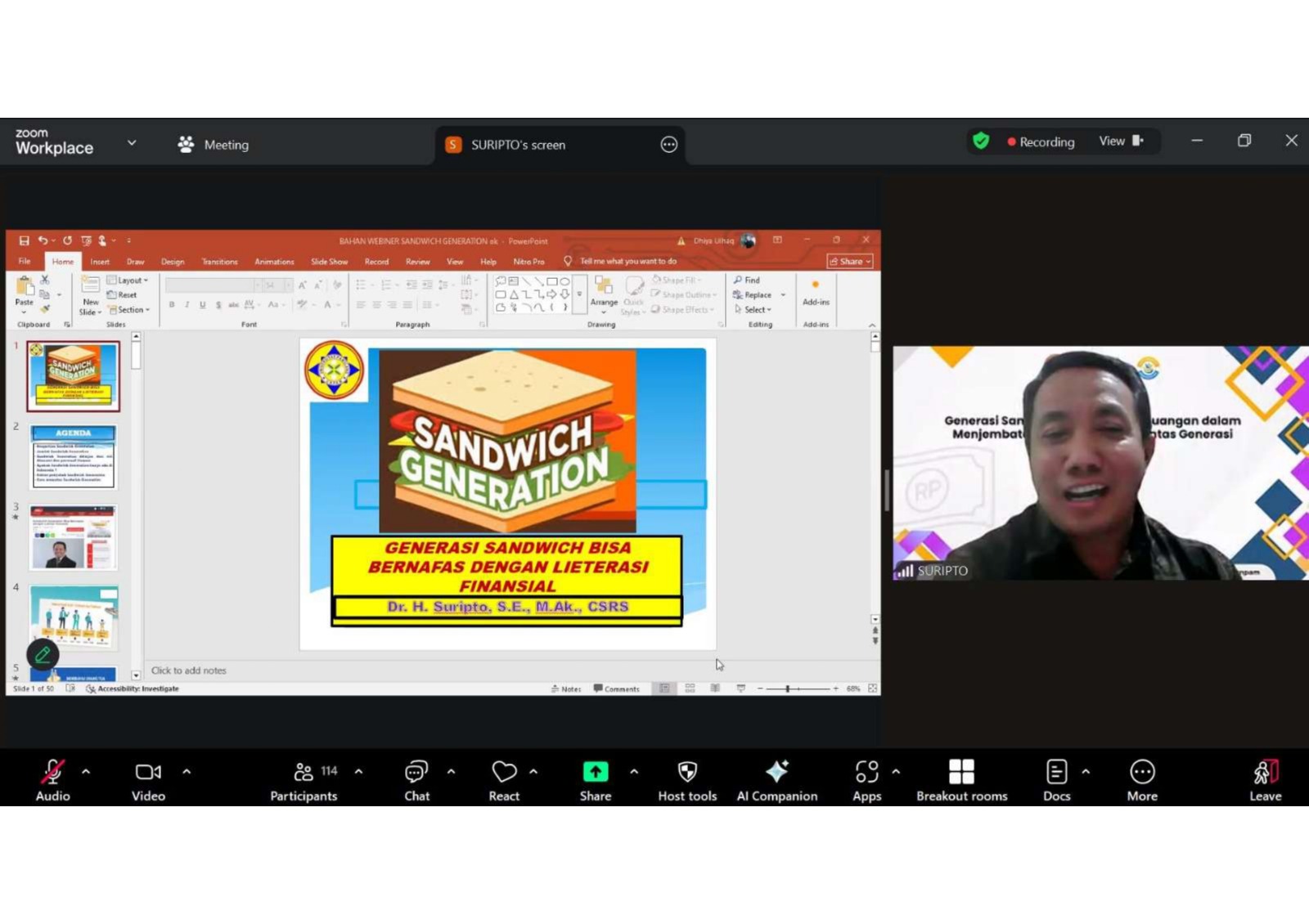This screenshot has height=924, width=1309.
Task: Switch to the Meeting tab
Action: (214, 145)
